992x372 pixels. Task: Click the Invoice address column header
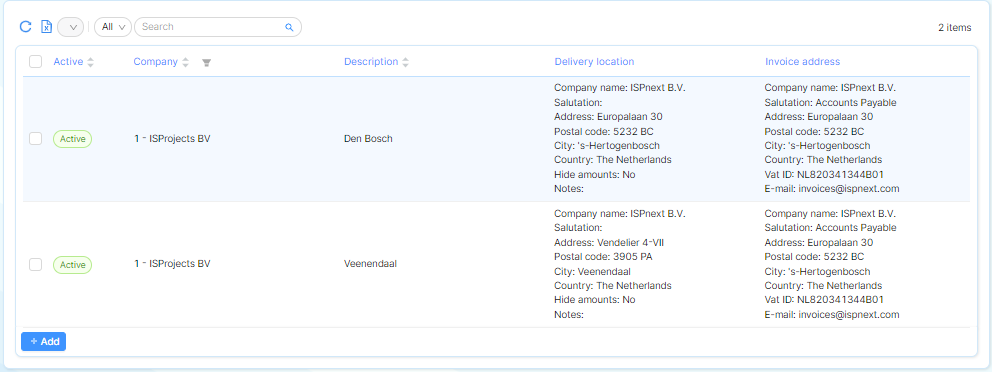[x=802, y=61]
